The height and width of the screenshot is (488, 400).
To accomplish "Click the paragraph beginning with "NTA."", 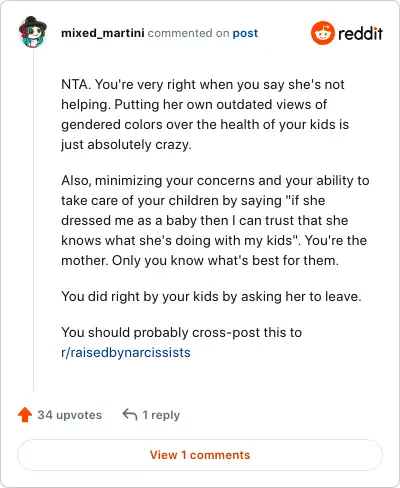I will pyautogui.click(x=205, y=114).
